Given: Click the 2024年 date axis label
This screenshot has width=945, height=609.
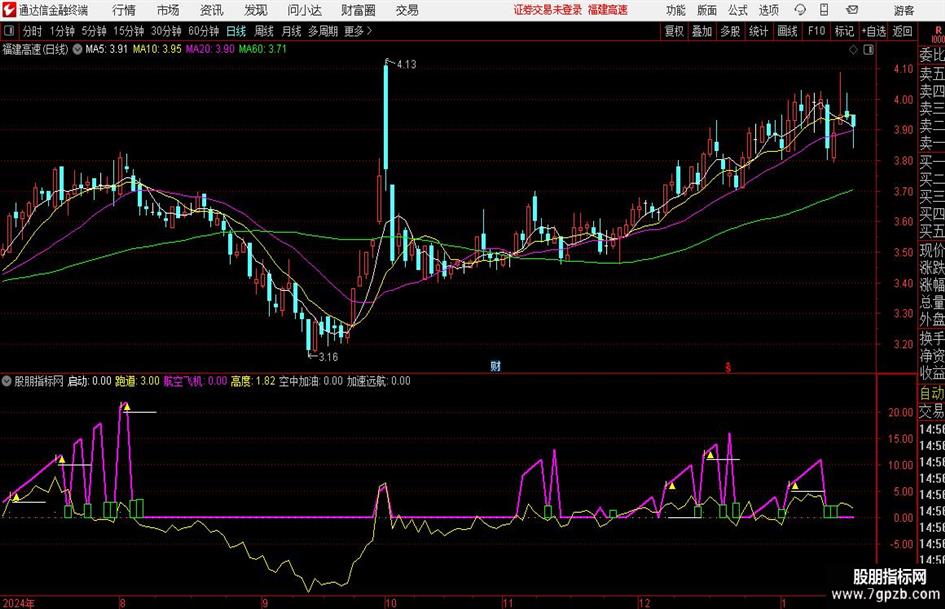Looking at the screenshot, I should [x=18, y=603].
